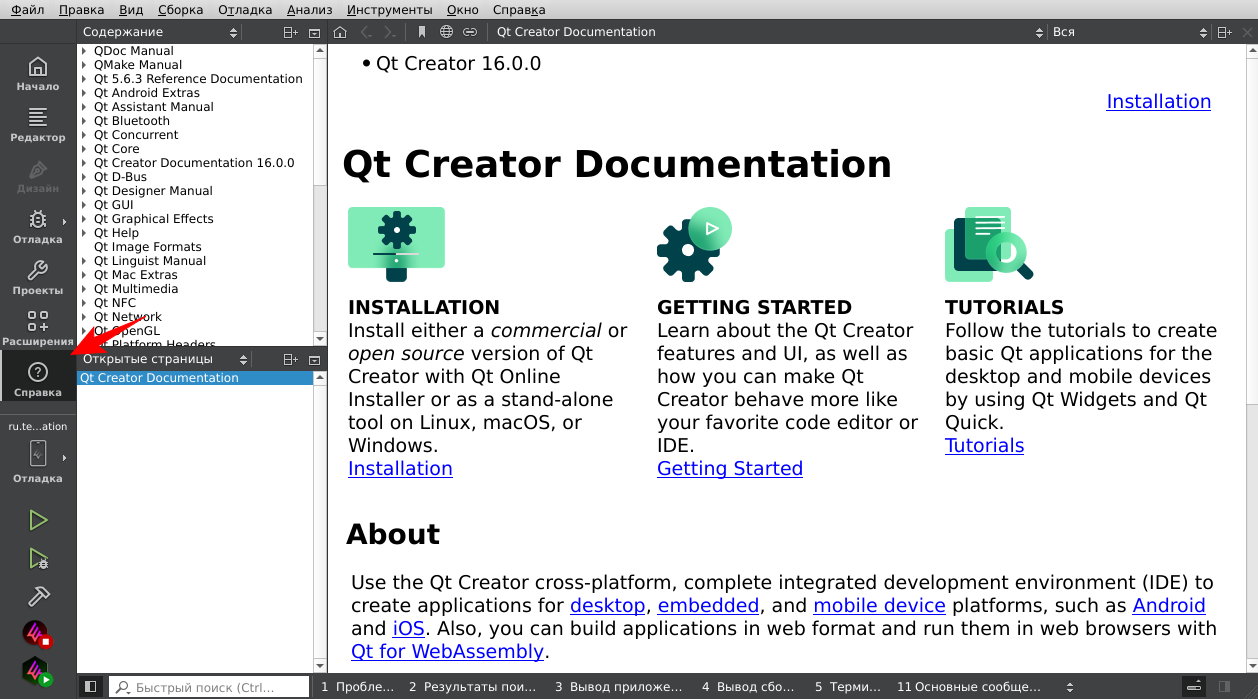This screenshot has height=699, width=1258.
Task: Navigate back in help history
Action: [x=366, y=32]
